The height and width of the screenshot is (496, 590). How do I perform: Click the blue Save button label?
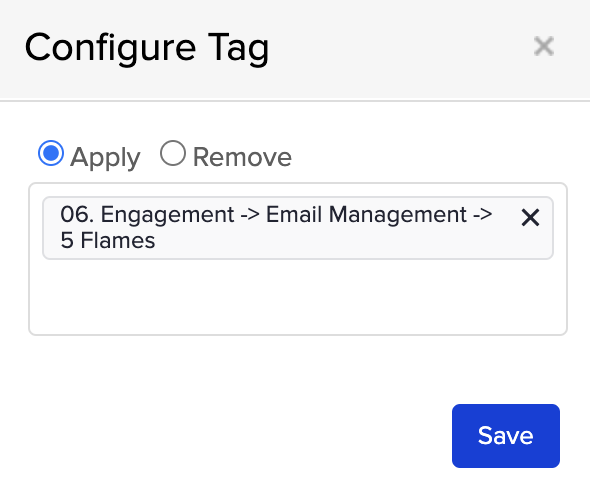(506, 436)
